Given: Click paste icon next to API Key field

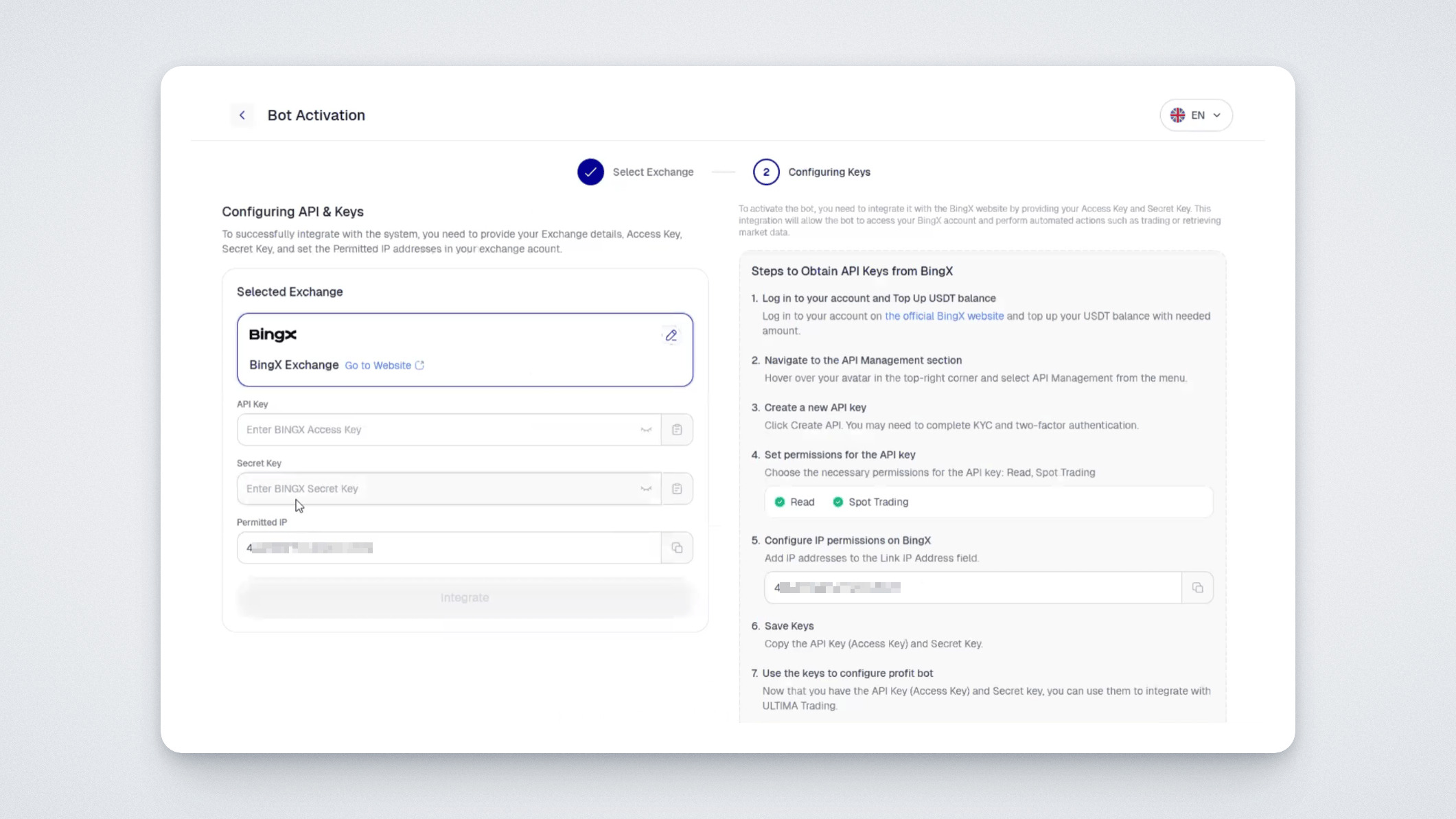Looking at the screenshot, I should click(x=677, y=430).
